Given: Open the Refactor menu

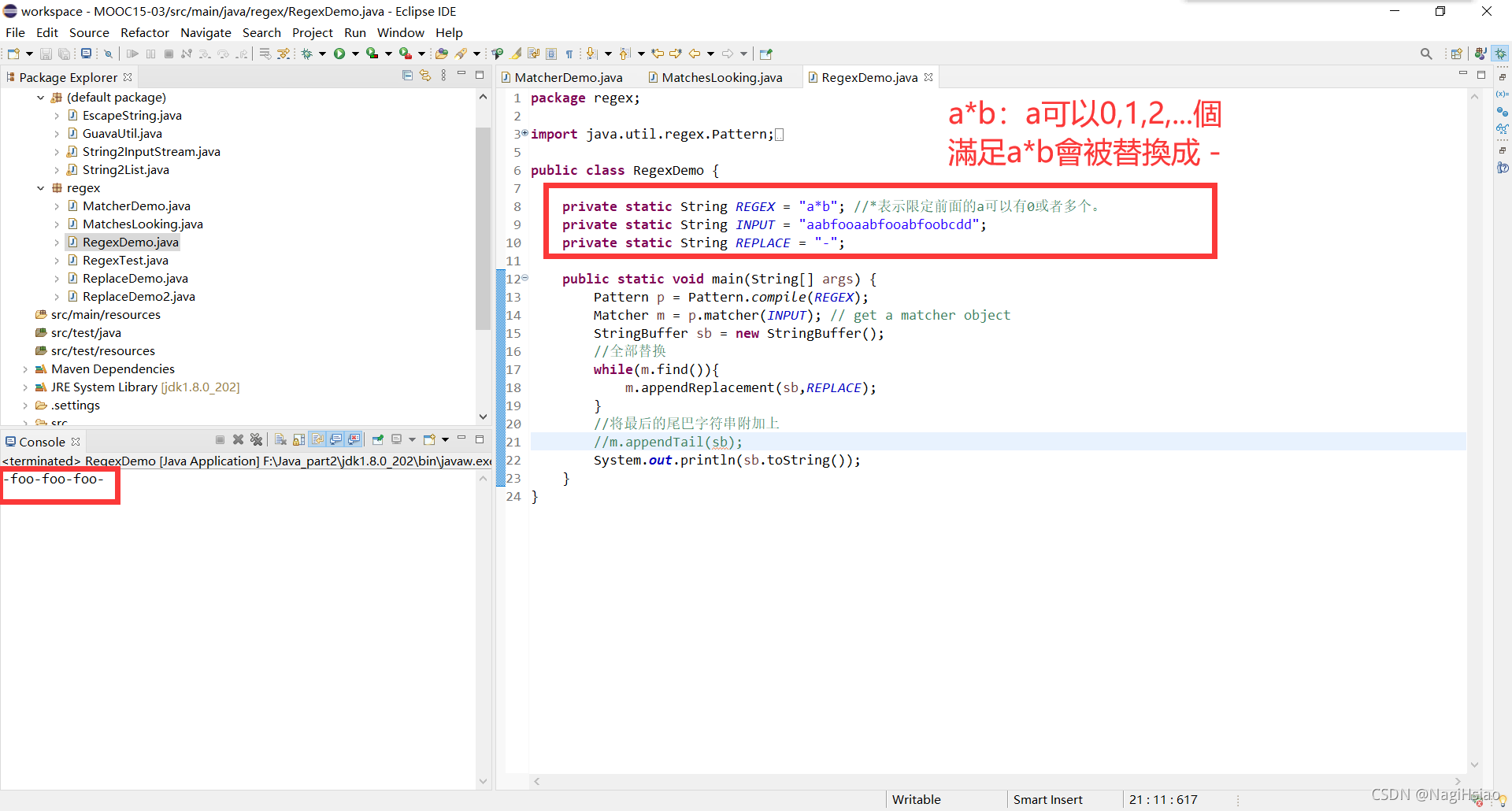Looking at the screenshot, I should click(x=144, y=32).
